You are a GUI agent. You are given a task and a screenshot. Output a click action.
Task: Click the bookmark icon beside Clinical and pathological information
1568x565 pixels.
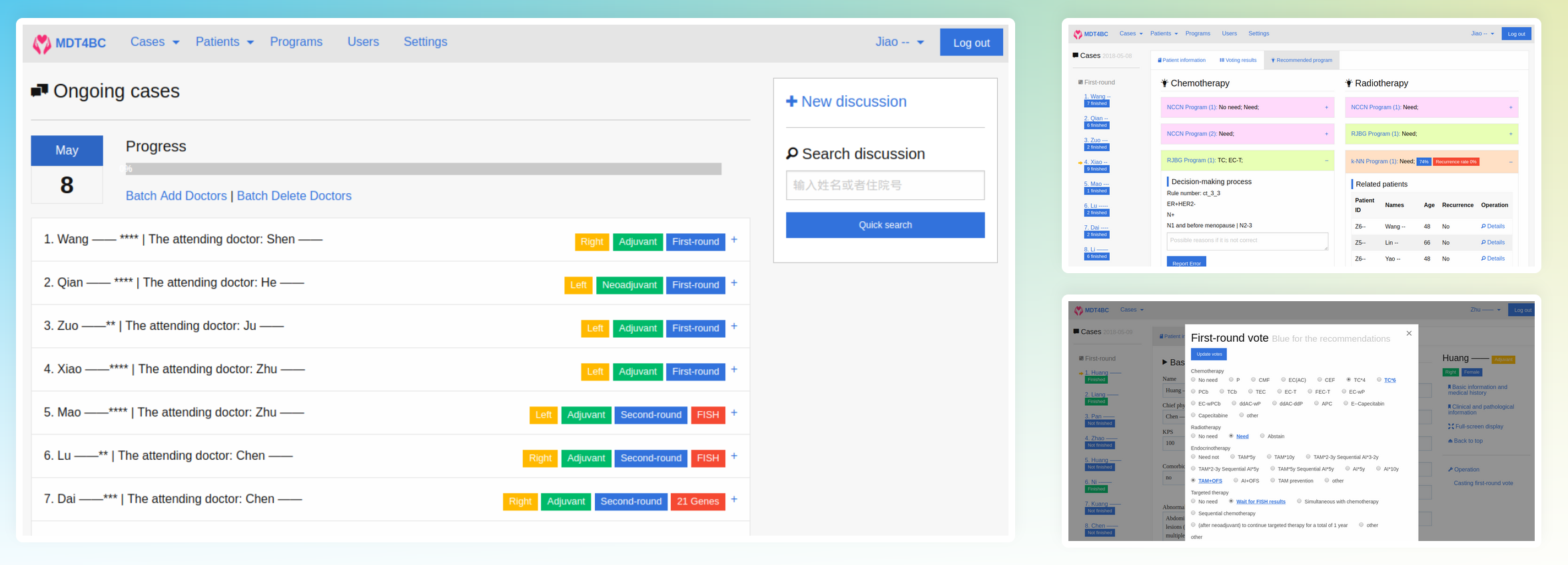[x=1449, y=406]
